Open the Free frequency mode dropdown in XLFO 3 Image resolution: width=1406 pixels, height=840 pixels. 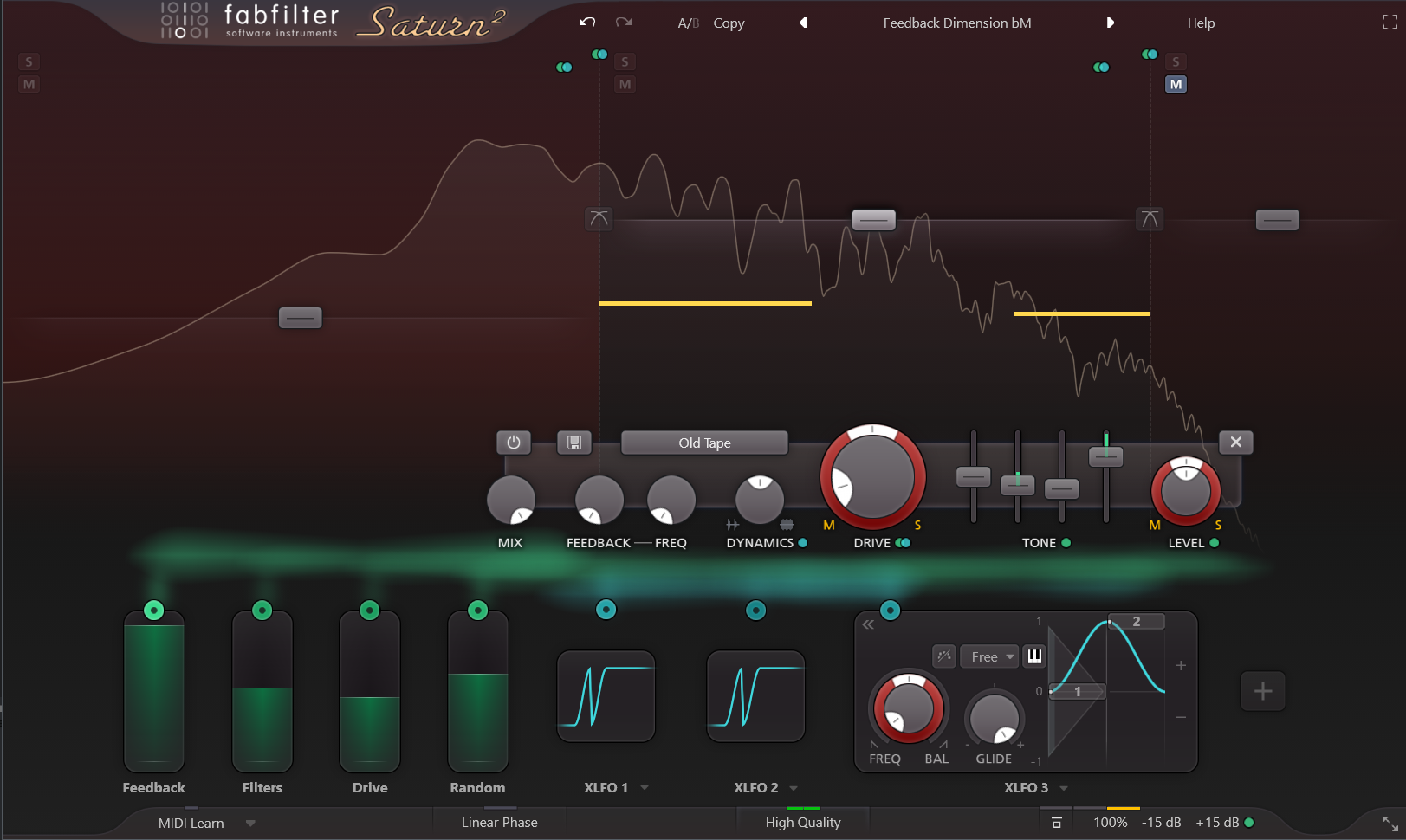[x=988, y=656]
